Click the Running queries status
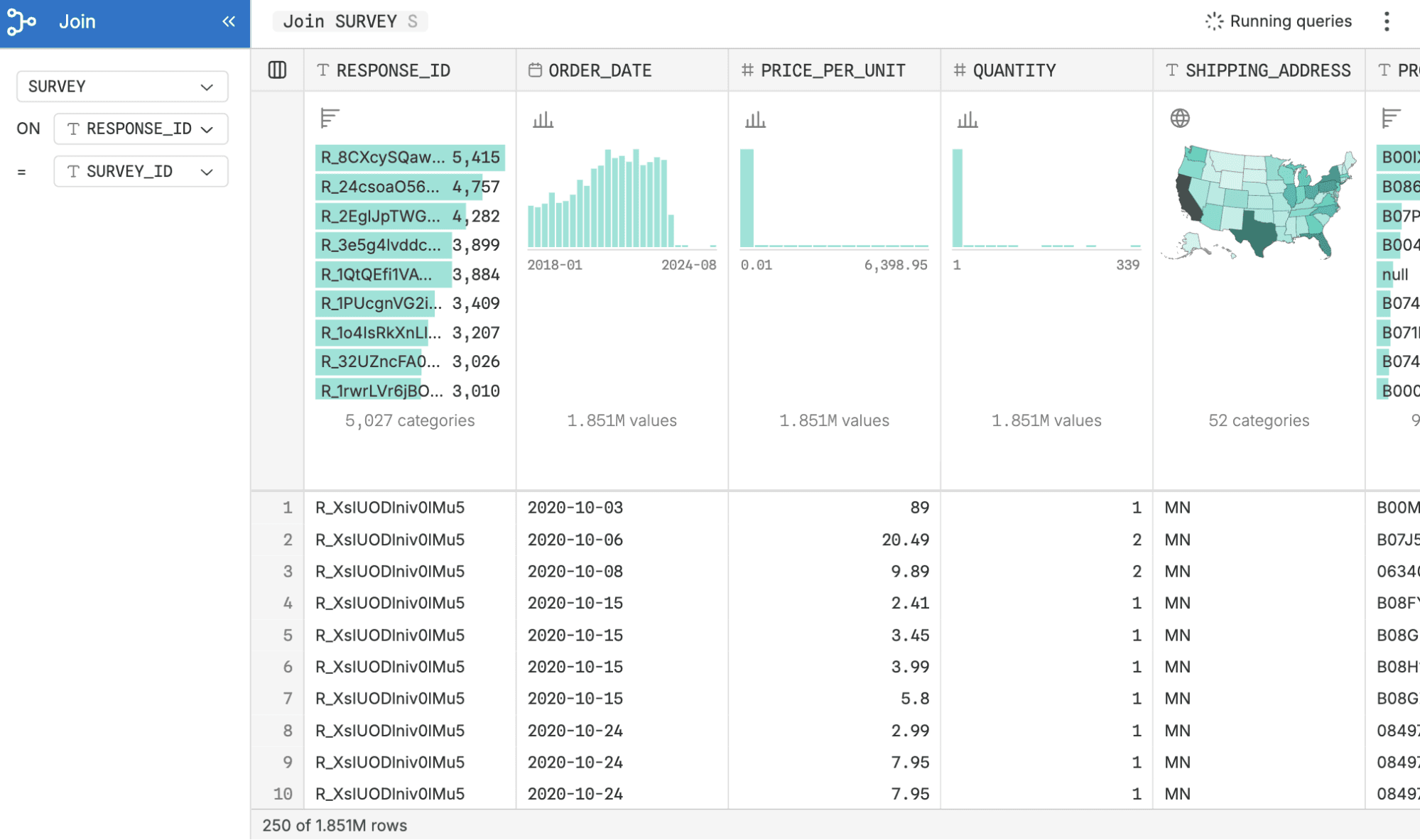Image resolution: width=1420 pixels, height=840 pixels. point(1279,21)
